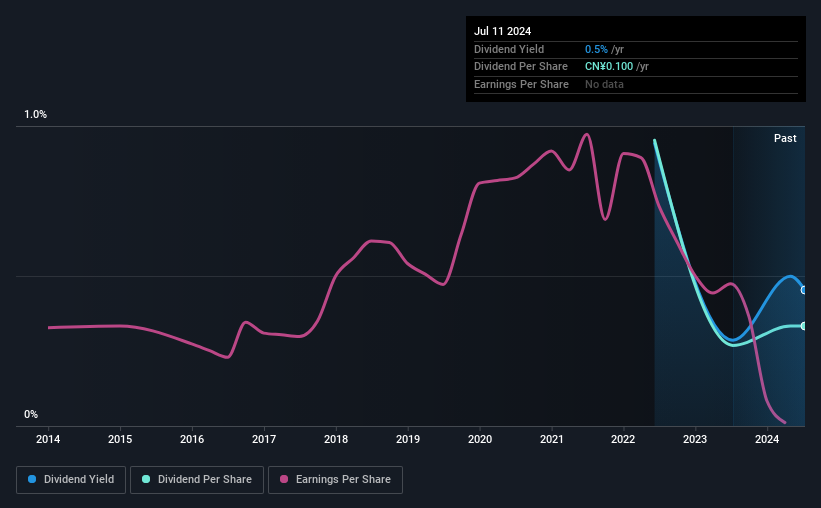Select the 2022 x-axis label
Screen dimensions: 821x508
coord(623,439)
